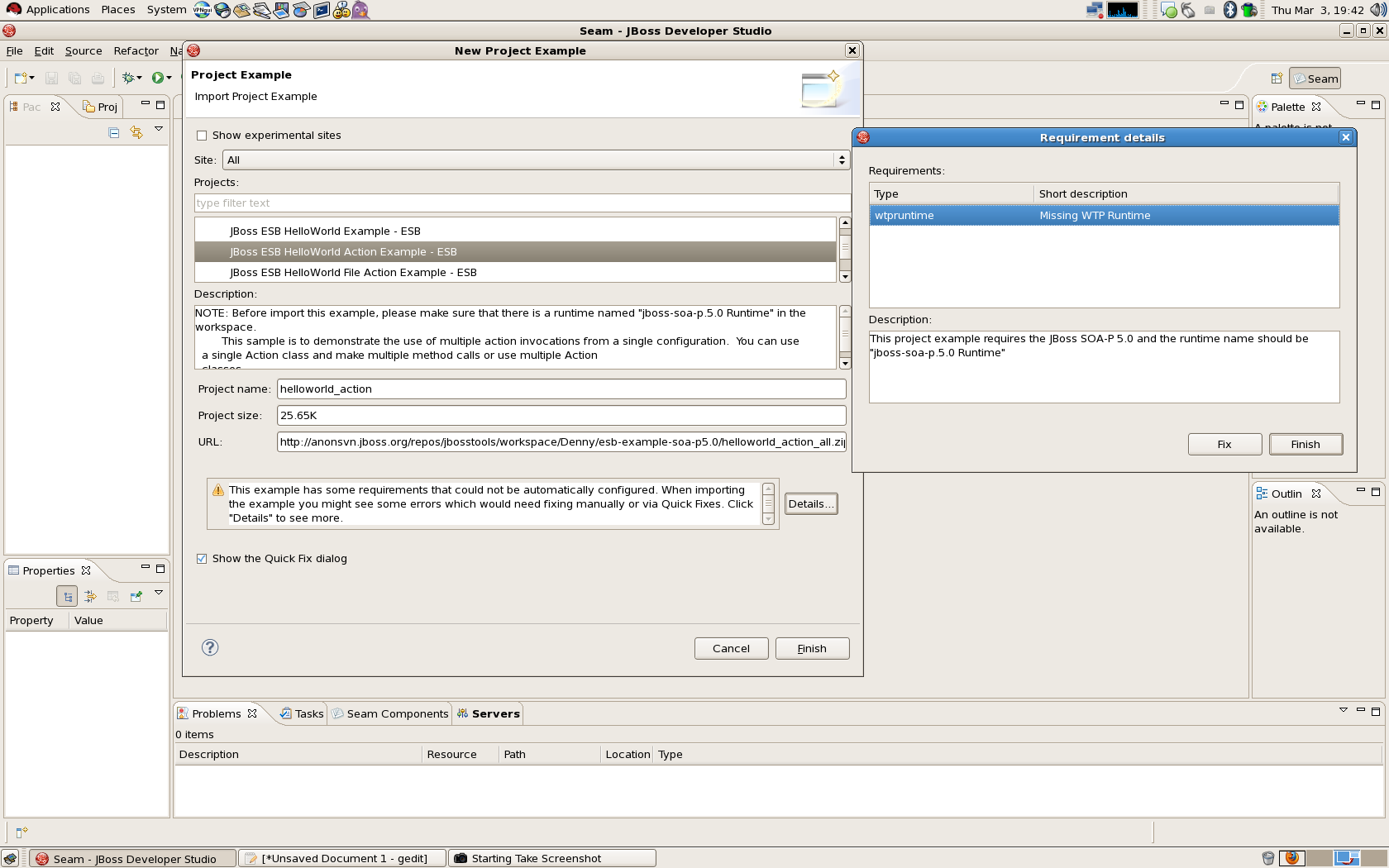Click the type filter text field
The width and height of the screenshot is (1389, 868).
523,203
